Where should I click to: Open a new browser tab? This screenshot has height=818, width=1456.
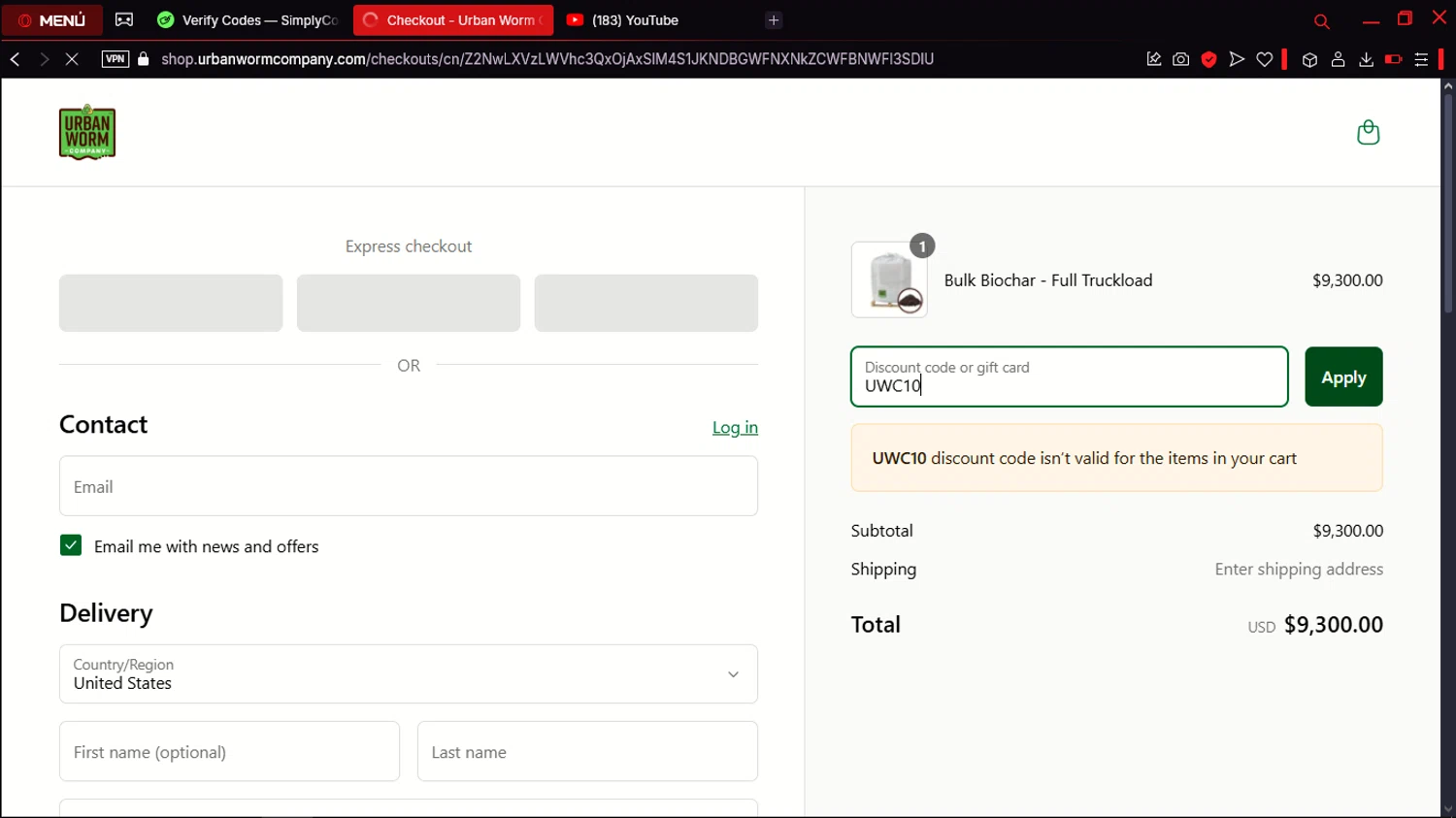tap(774, 20)
